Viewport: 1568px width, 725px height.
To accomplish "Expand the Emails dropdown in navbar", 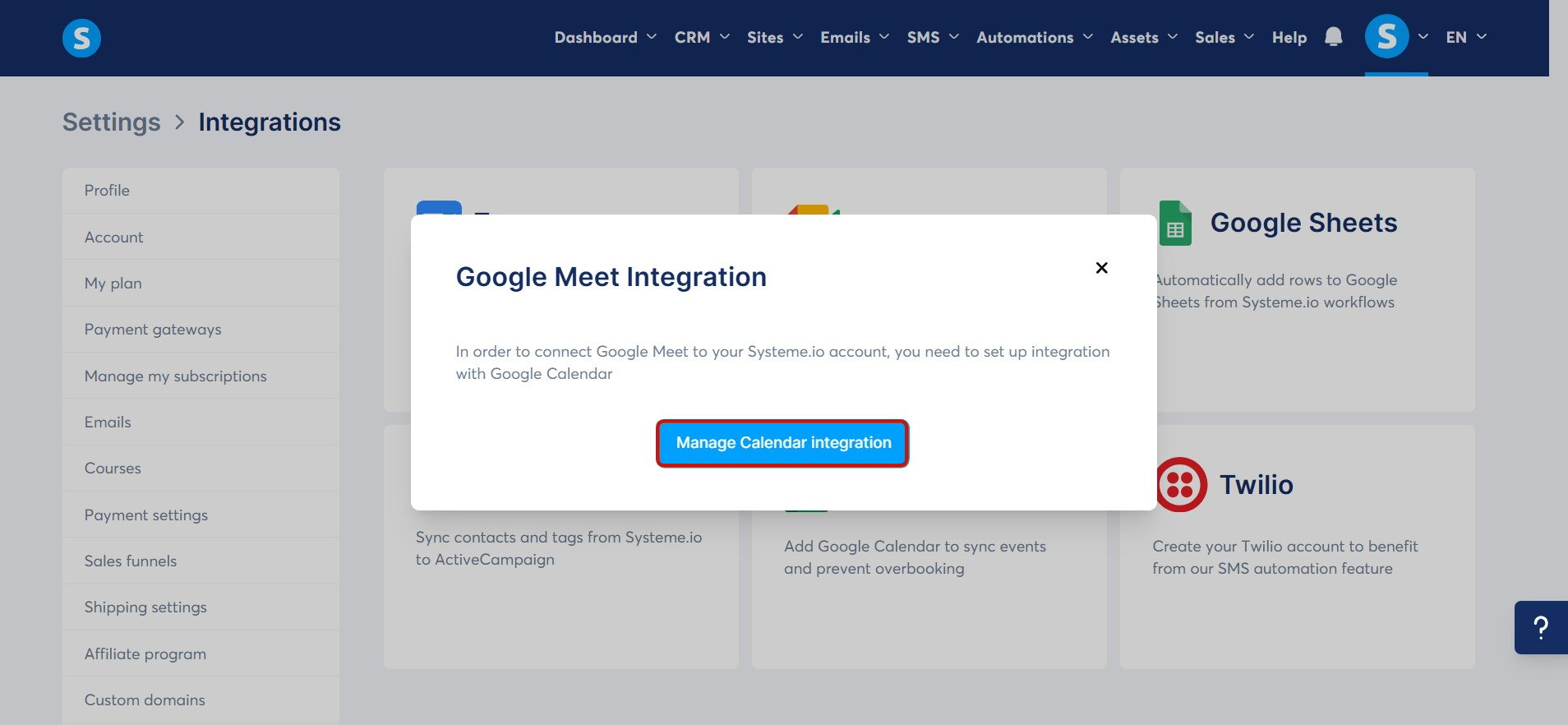I will tap(855, 37).
